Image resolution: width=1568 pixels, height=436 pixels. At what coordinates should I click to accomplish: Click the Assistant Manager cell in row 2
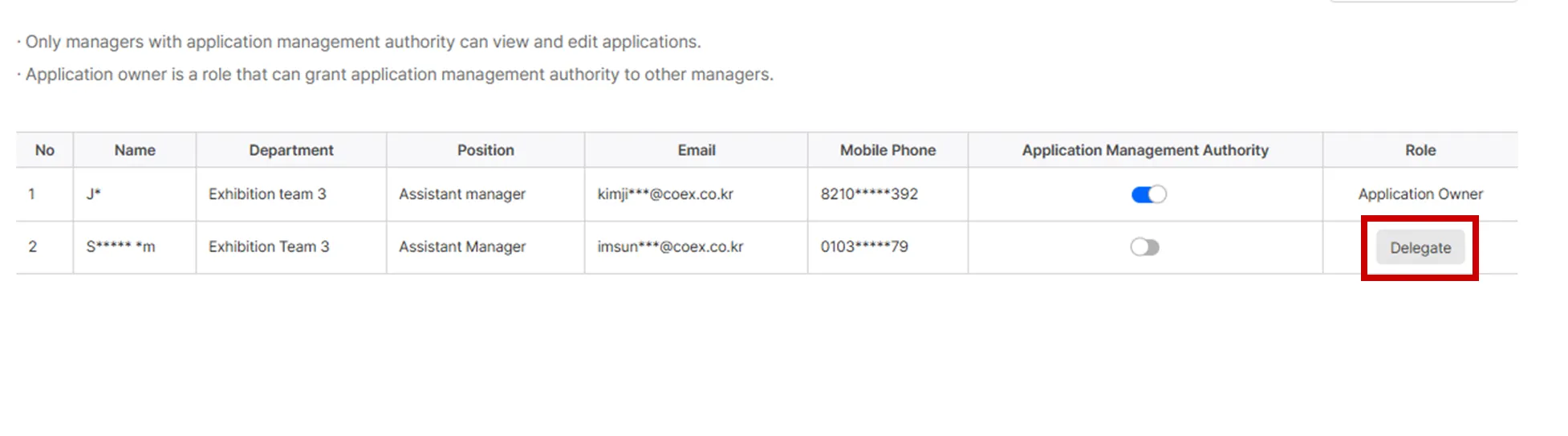pyautogui.click(x=462, y=247)
